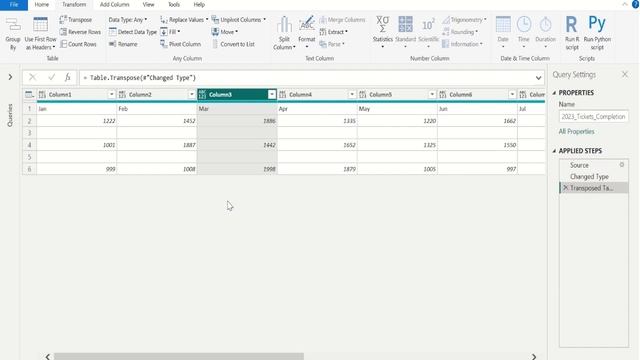
Task: Open gear settings for Source step
Action: tap(622, 165)
